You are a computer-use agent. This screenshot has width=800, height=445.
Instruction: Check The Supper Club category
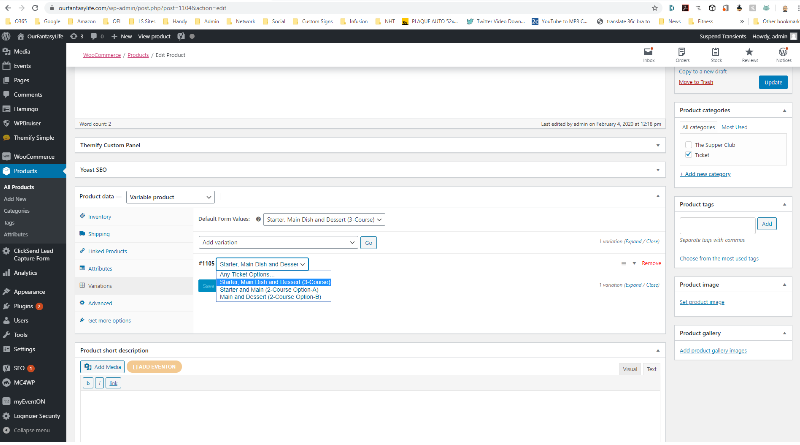687,145
